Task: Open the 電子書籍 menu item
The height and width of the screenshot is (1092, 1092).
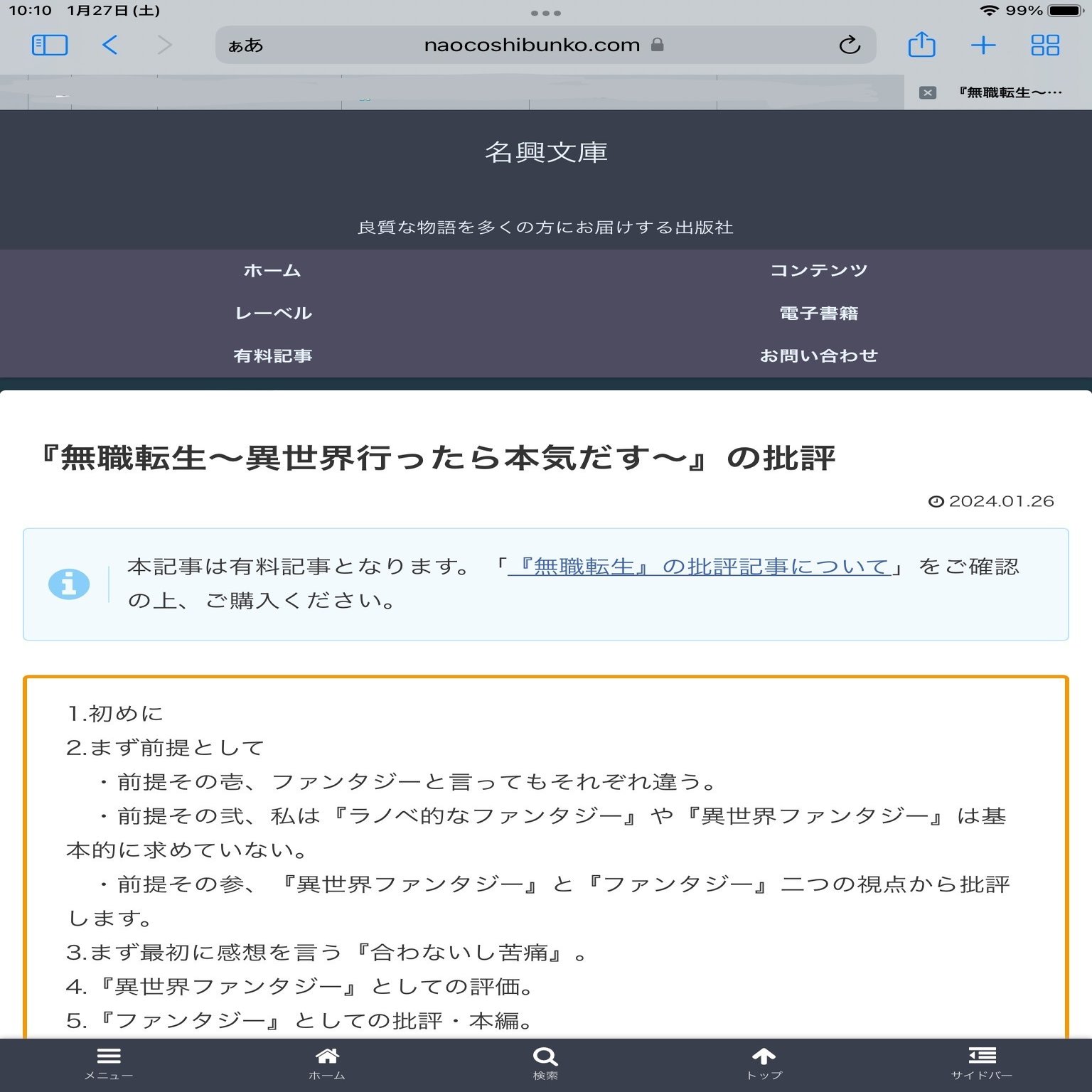Action: (819, 313)
